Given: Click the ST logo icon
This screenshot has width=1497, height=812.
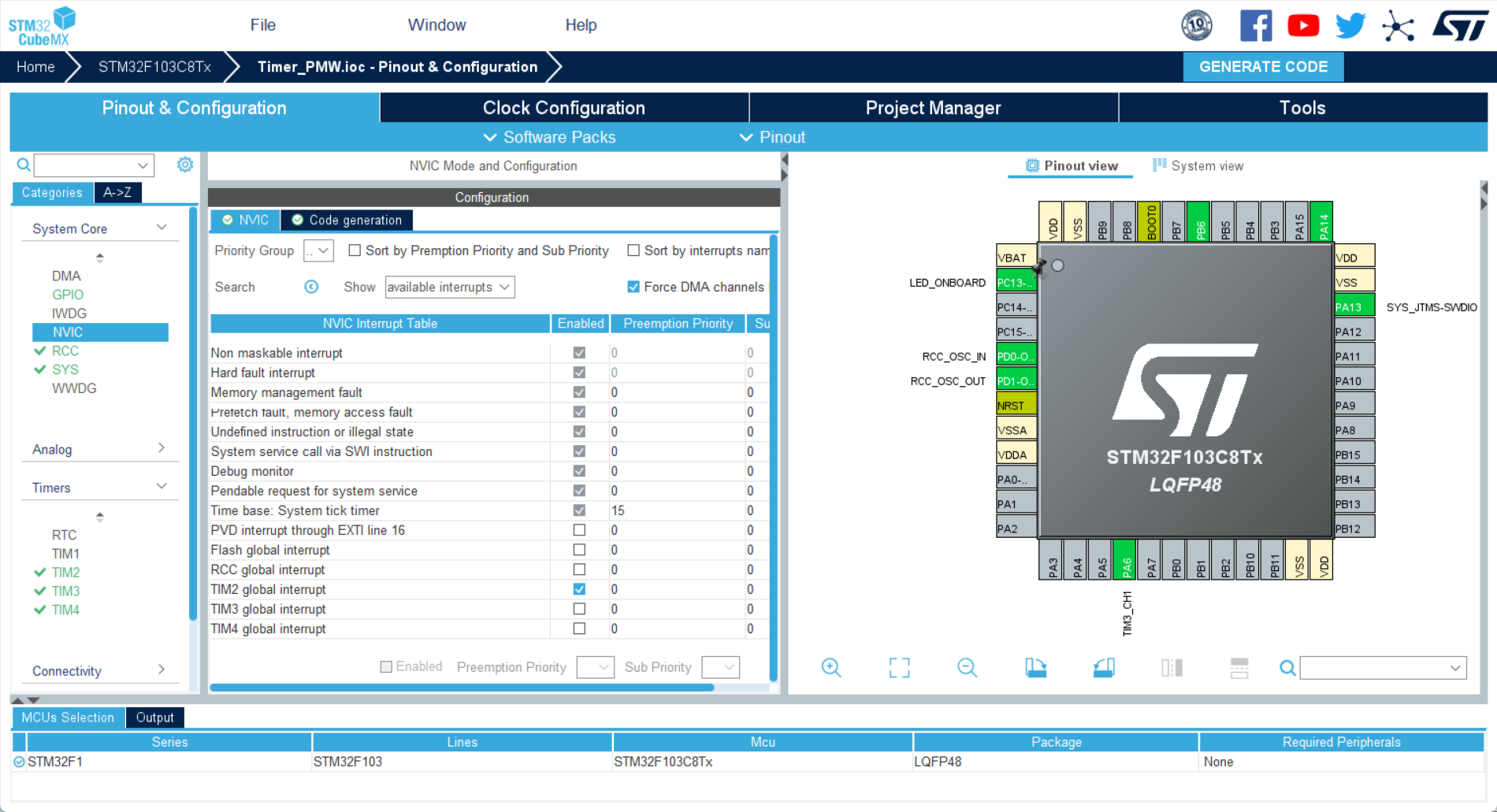Looking at the screenshot, I should point(1460,26).
